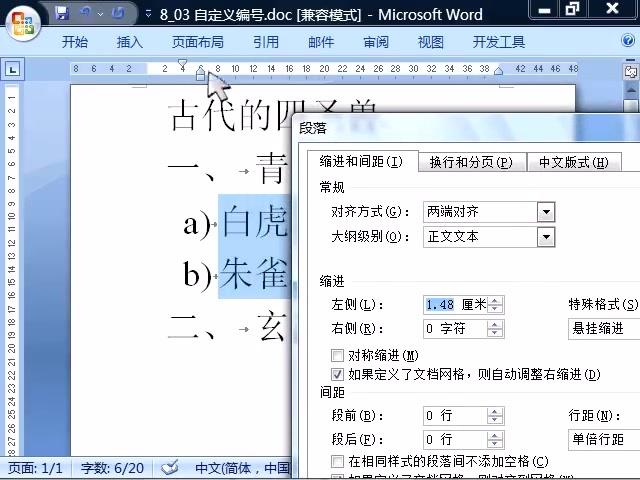The width and height of the screenshot is (640, 480).
Task: Click the highlighted 朱雀 text in document
Action: coord(254,273)
